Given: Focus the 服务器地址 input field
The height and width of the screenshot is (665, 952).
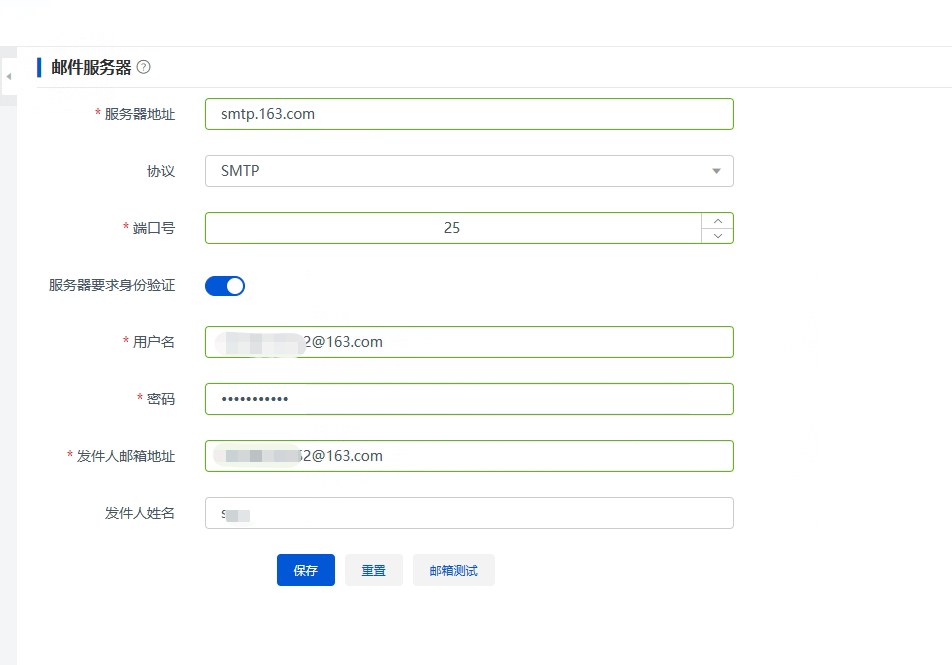Looking at the screenshot, I should 468,114.
